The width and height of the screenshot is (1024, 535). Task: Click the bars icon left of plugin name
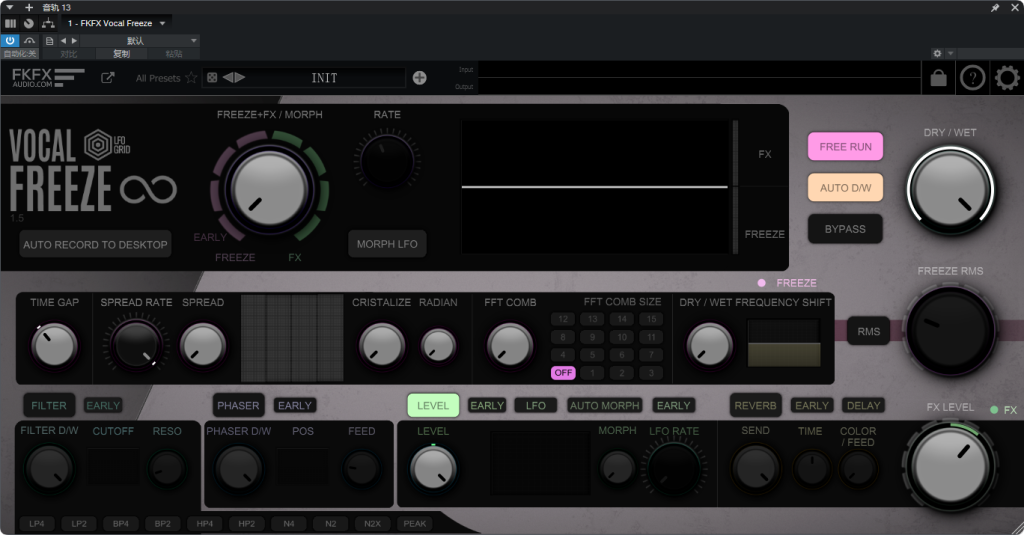click(10, 23)
